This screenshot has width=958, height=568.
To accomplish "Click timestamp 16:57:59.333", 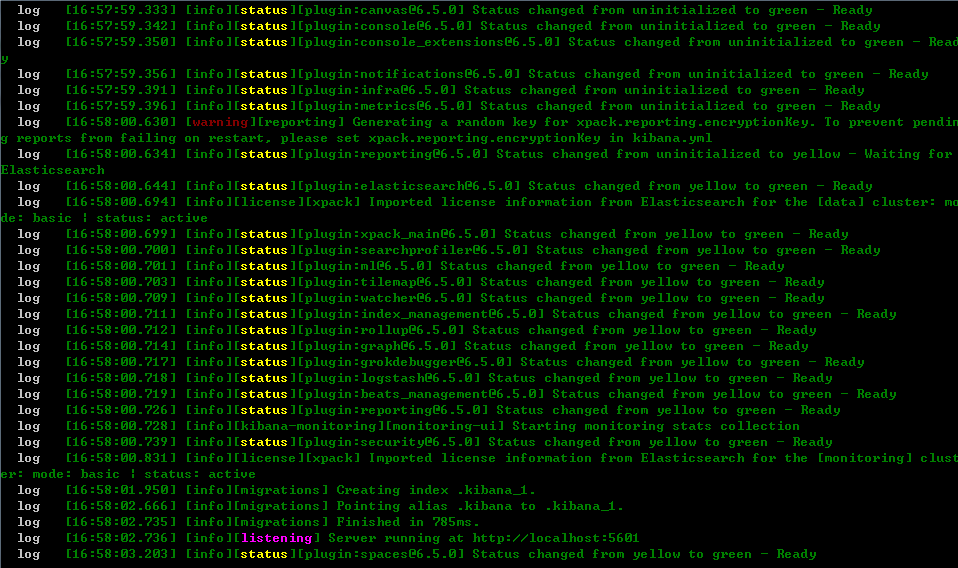I will pos(122,10).
